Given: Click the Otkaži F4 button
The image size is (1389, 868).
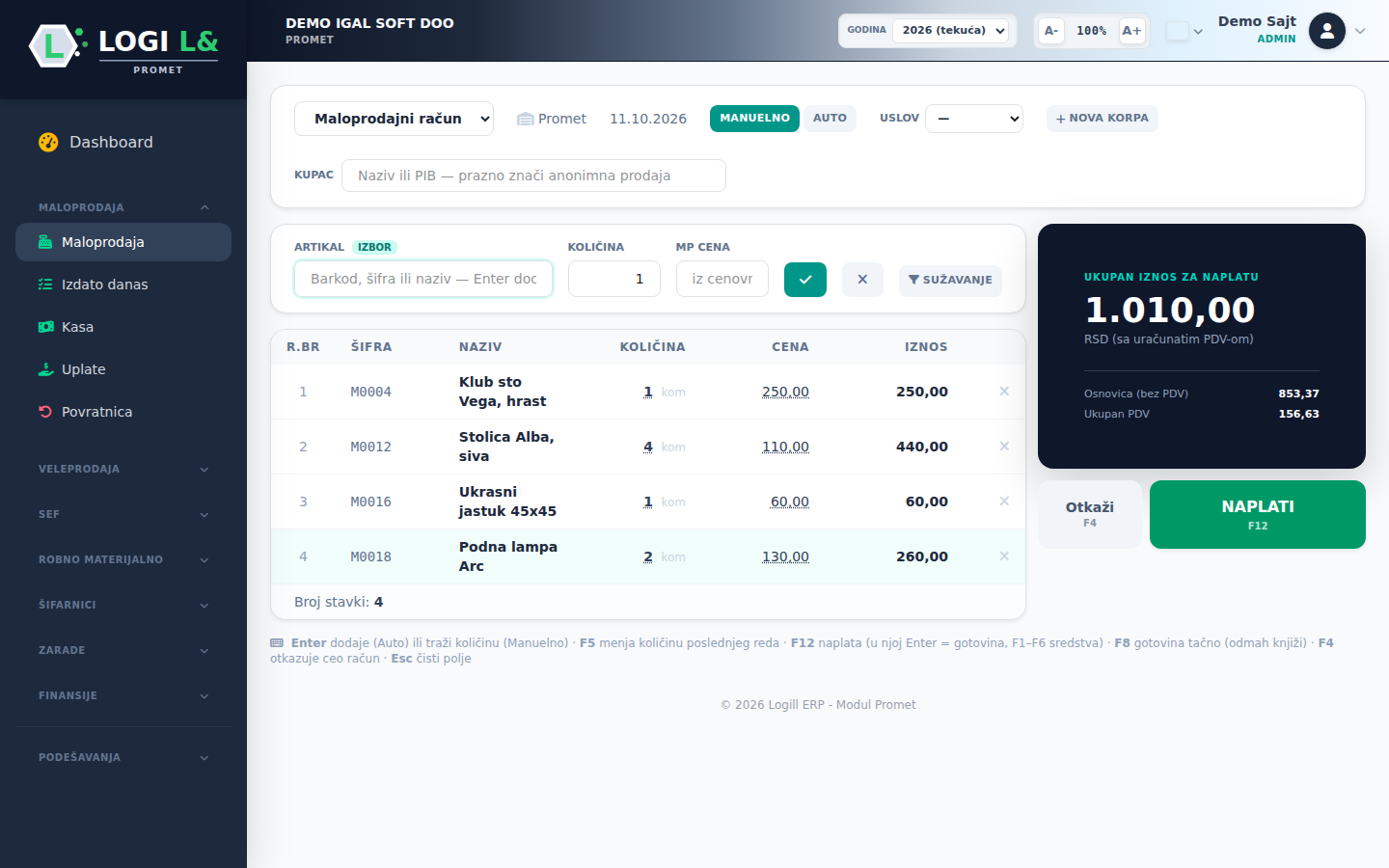Looking at the screenshot, I should [1090, 514].
